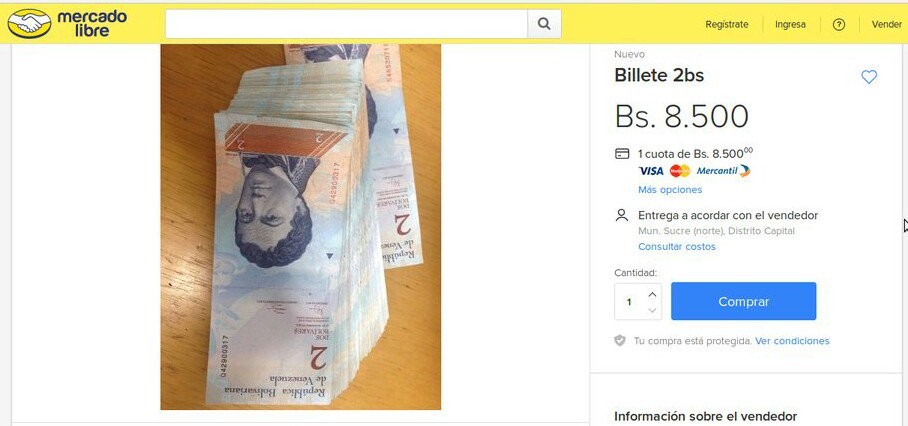Click the Mercado Libre handshake logo

[30, 24]
